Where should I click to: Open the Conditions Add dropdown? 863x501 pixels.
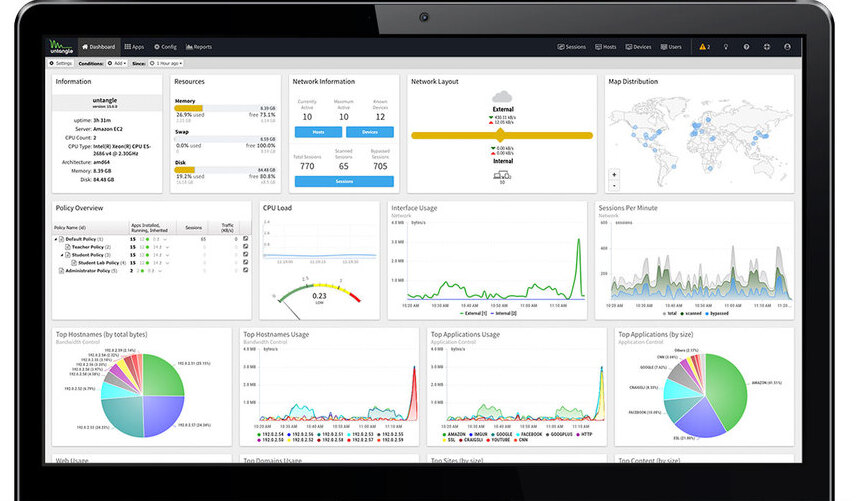point(117,63)
